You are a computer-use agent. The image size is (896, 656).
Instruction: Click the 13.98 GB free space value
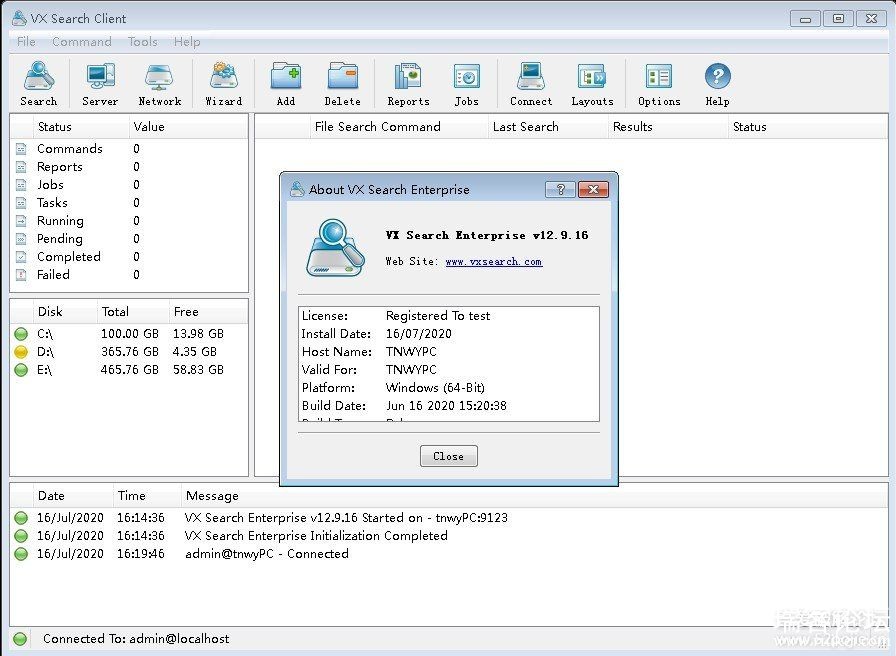[198, 334]
